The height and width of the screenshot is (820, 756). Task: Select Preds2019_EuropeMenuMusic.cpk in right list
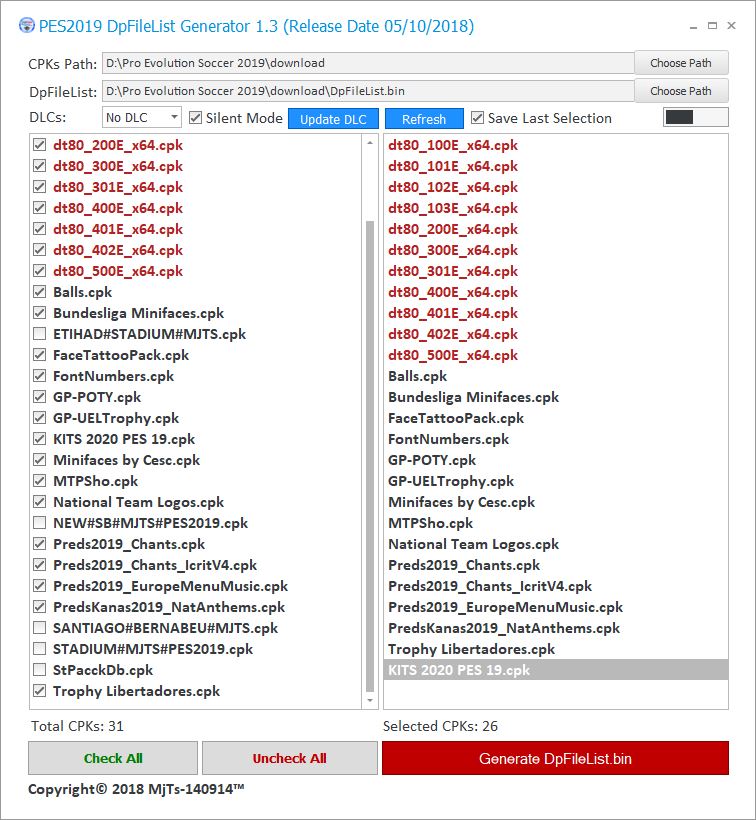click(556, 607)
